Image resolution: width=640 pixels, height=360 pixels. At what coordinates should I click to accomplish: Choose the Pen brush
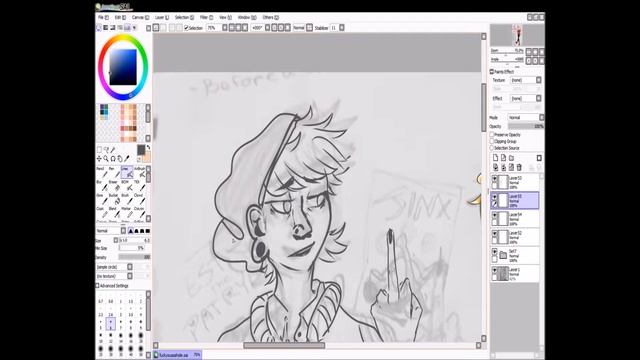(114, 172)
